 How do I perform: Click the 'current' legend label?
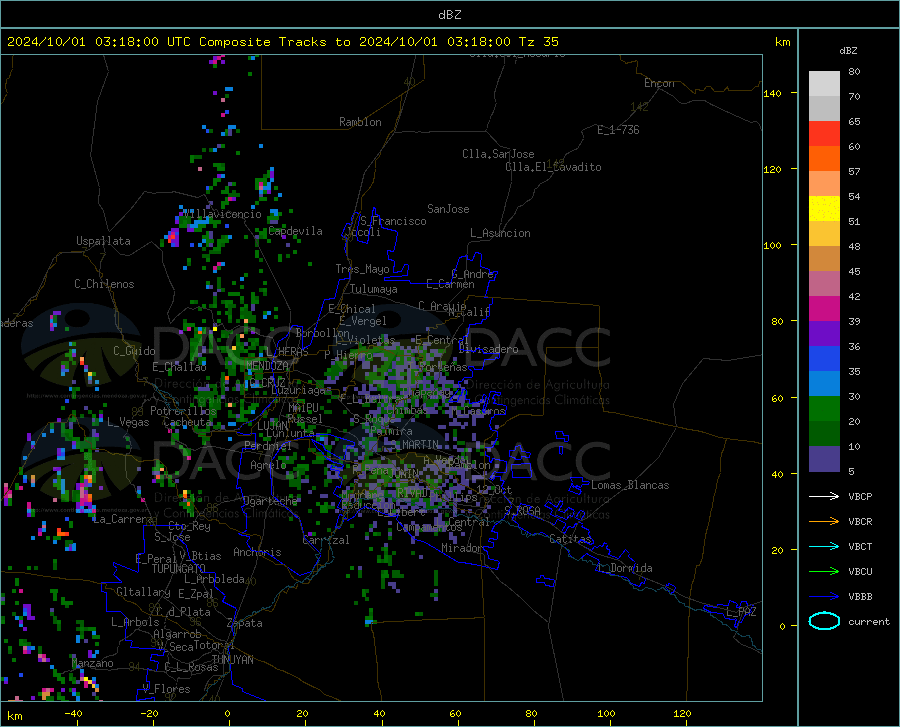(x=869, y=621)
